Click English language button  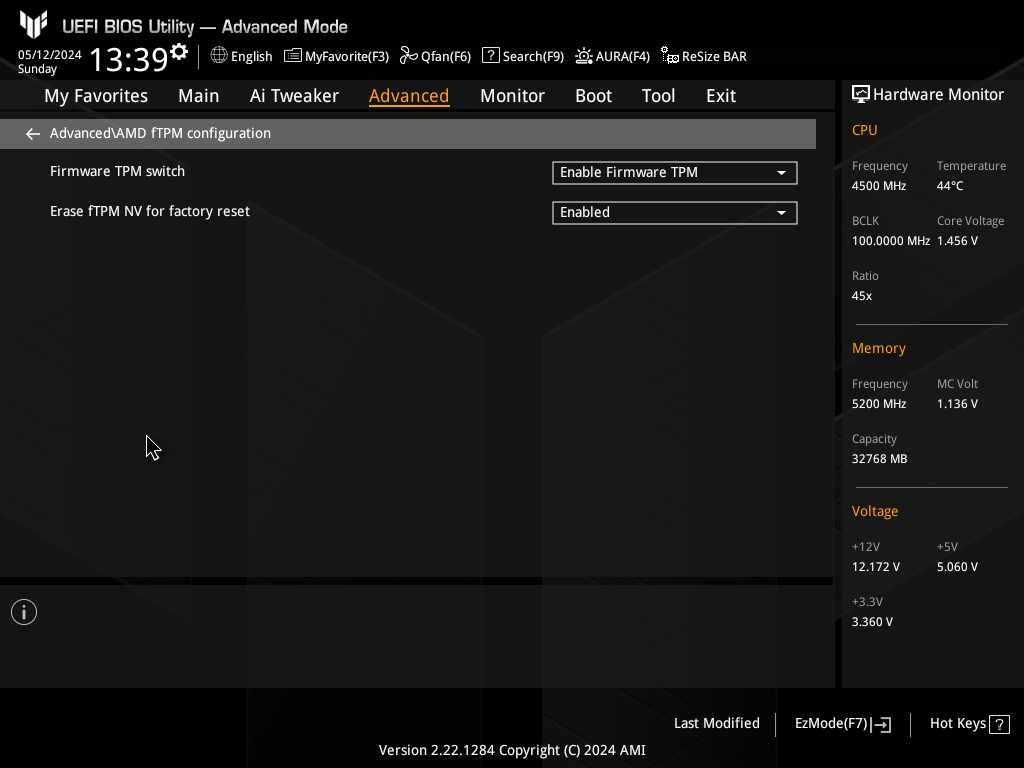(251, 57)
